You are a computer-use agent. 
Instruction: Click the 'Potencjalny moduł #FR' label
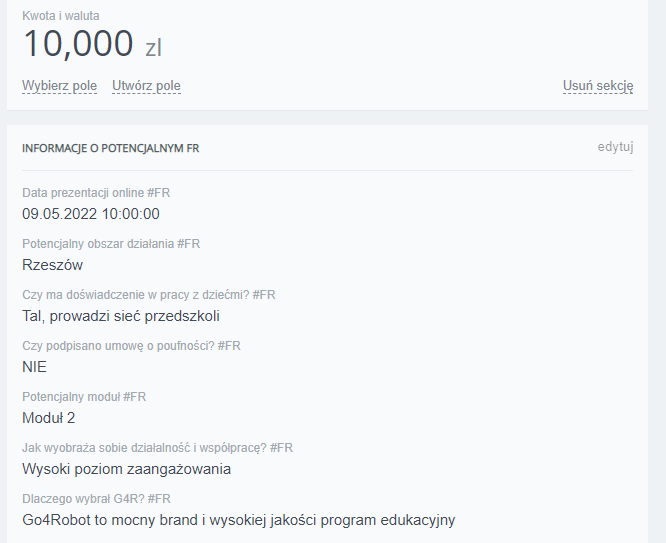(x=84, y=396)
